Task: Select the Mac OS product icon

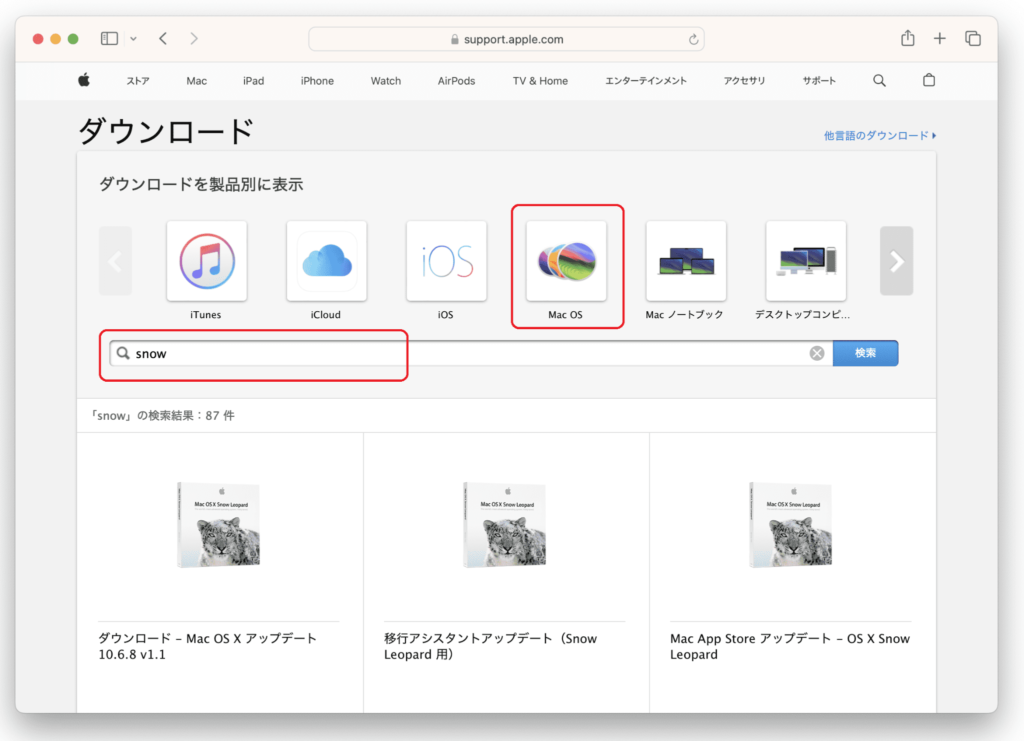Action: [566, 261]
